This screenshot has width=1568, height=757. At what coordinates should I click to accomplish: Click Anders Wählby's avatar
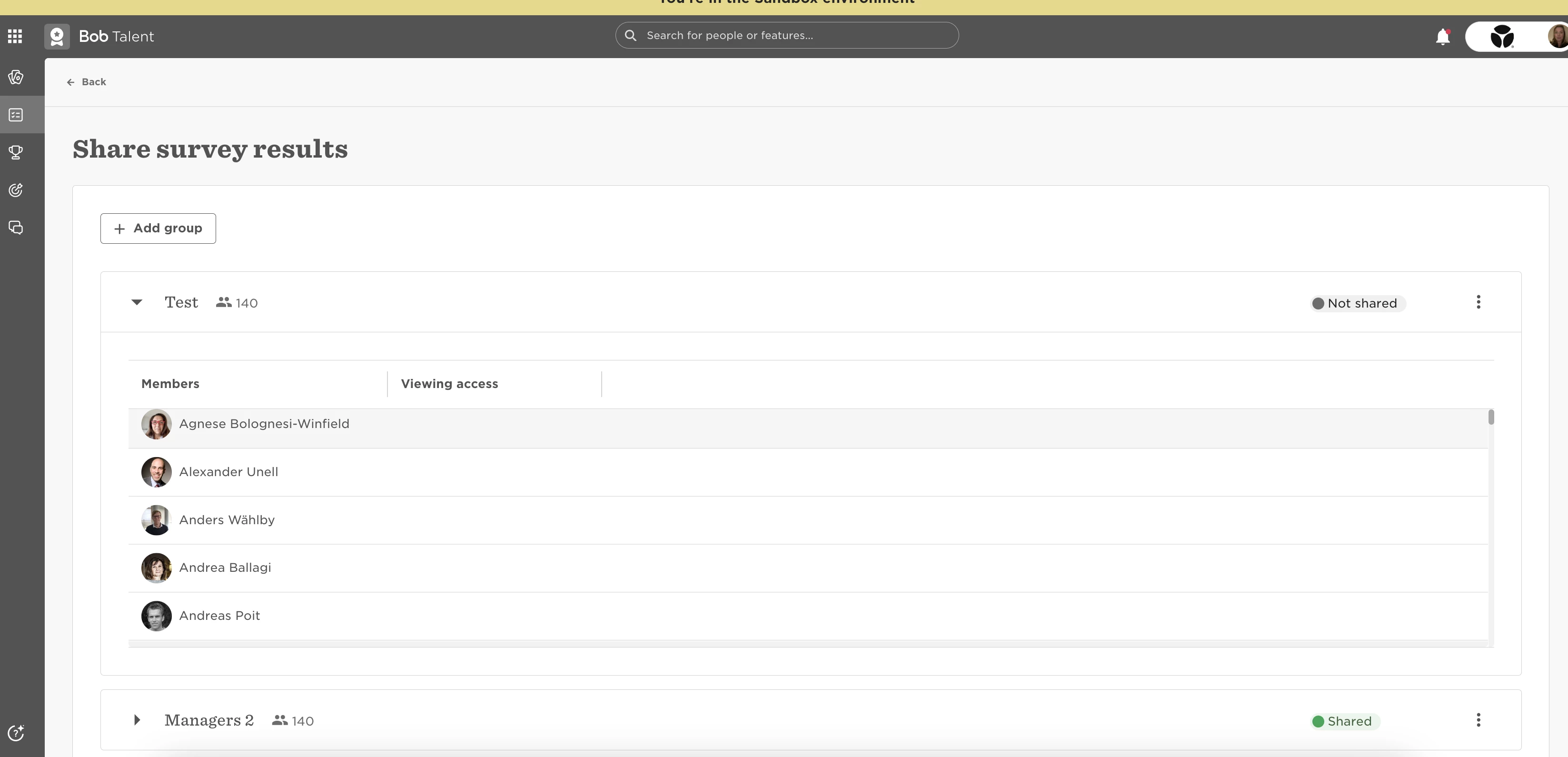tap(157, 520)
